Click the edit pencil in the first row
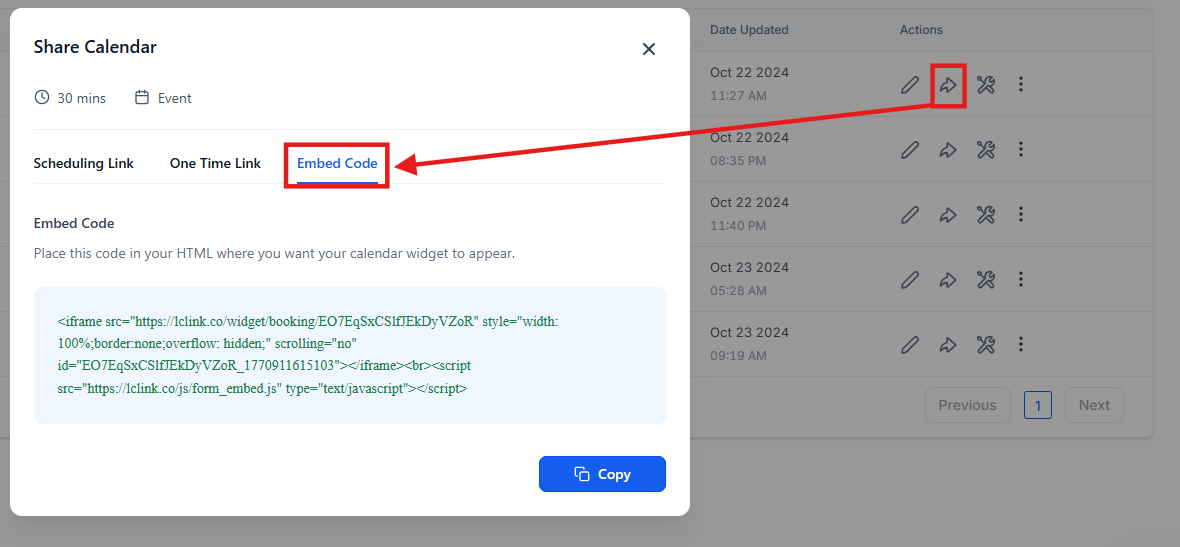Image resolution: width=1180 pixels, height=547 pixels. pos(910,85)
